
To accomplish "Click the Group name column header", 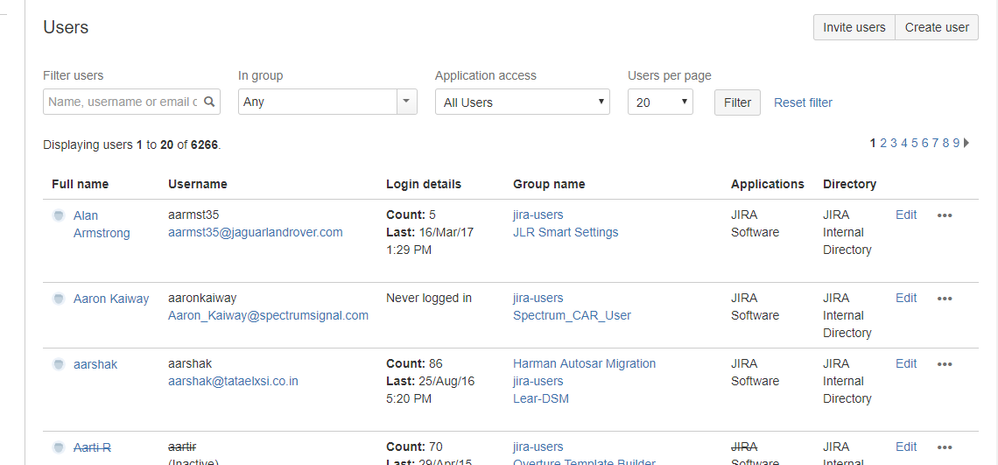I will coord(549,184).
